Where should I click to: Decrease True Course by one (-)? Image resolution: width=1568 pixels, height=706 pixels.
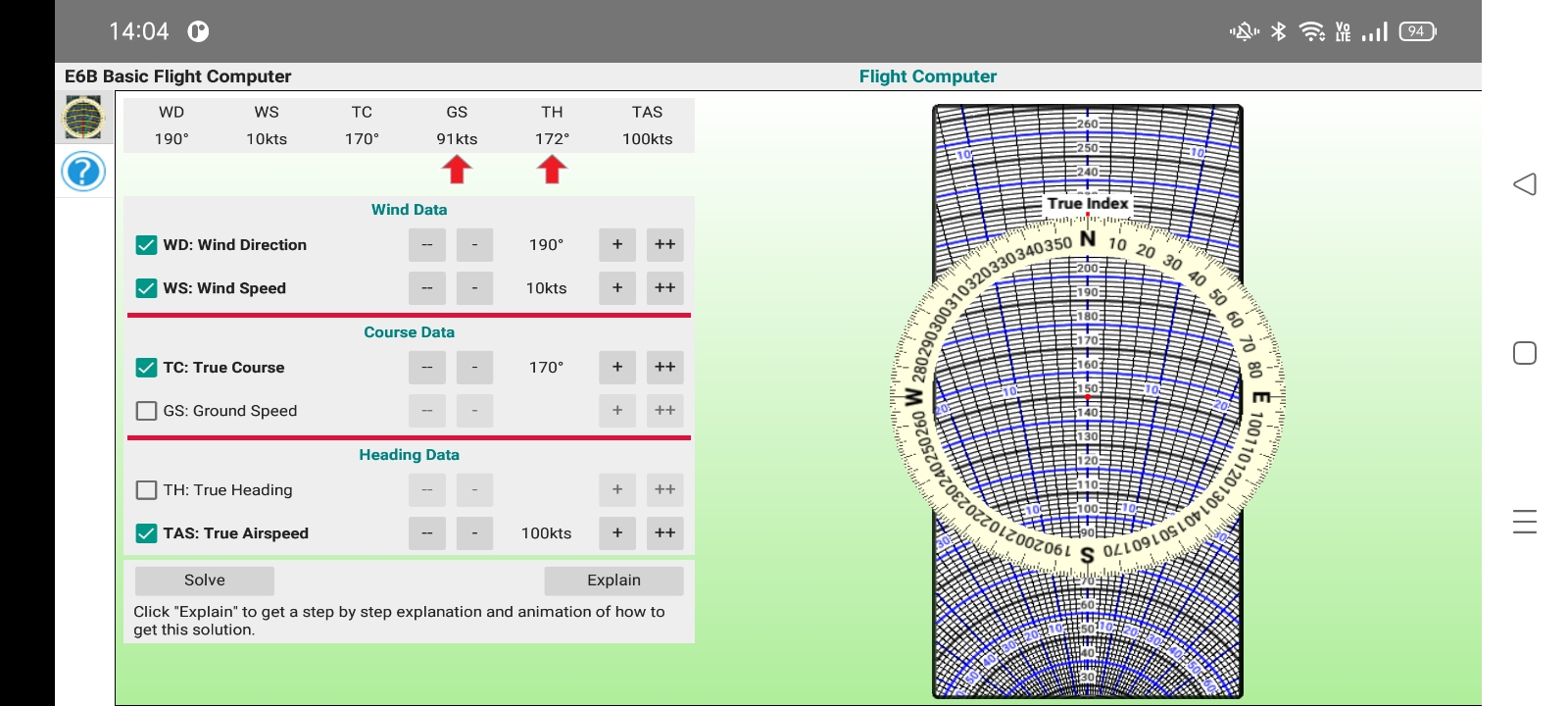click(475, 368)
